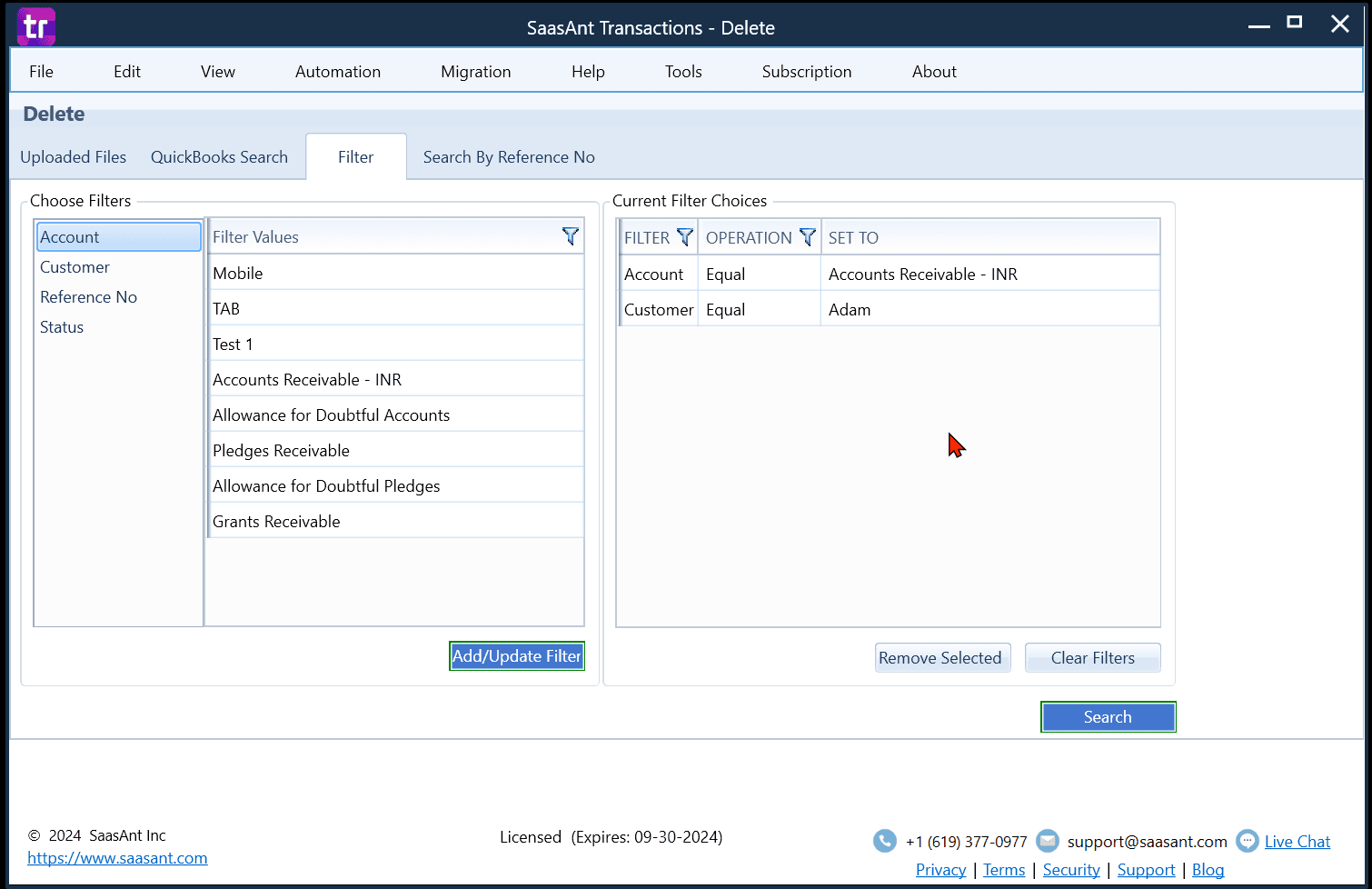The image size is (1372, 889).
Task: Open the Edit menu
Action: coord(127,71)
